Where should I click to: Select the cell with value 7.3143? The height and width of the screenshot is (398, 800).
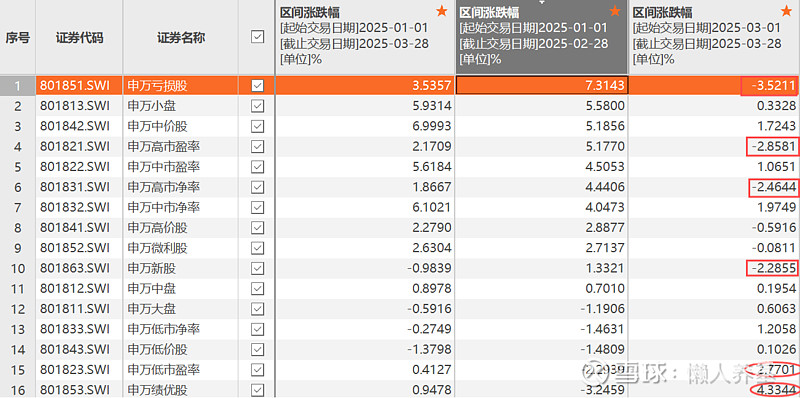(542, 86)
